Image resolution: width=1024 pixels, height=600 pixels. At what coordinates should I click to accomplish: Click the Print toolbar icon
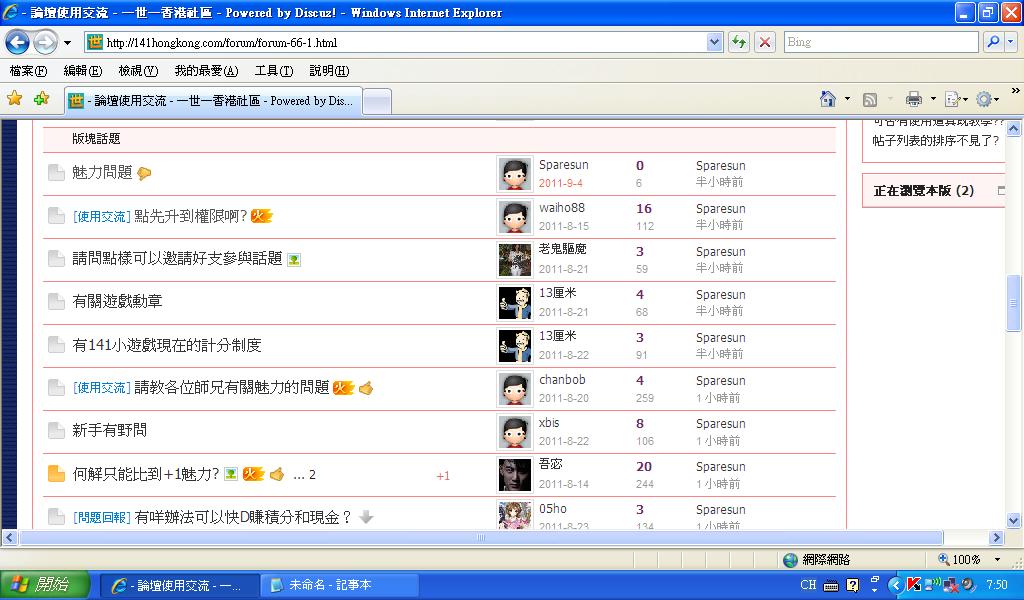pyautogui.click(x=913, y=99)
